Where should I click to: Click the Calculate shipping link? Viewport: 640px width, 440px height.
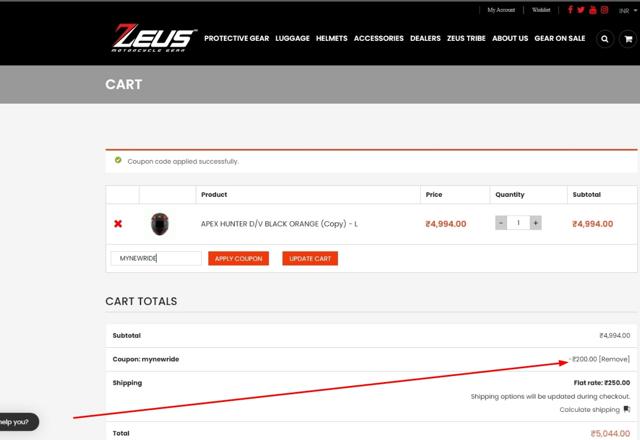pos(589,409)
